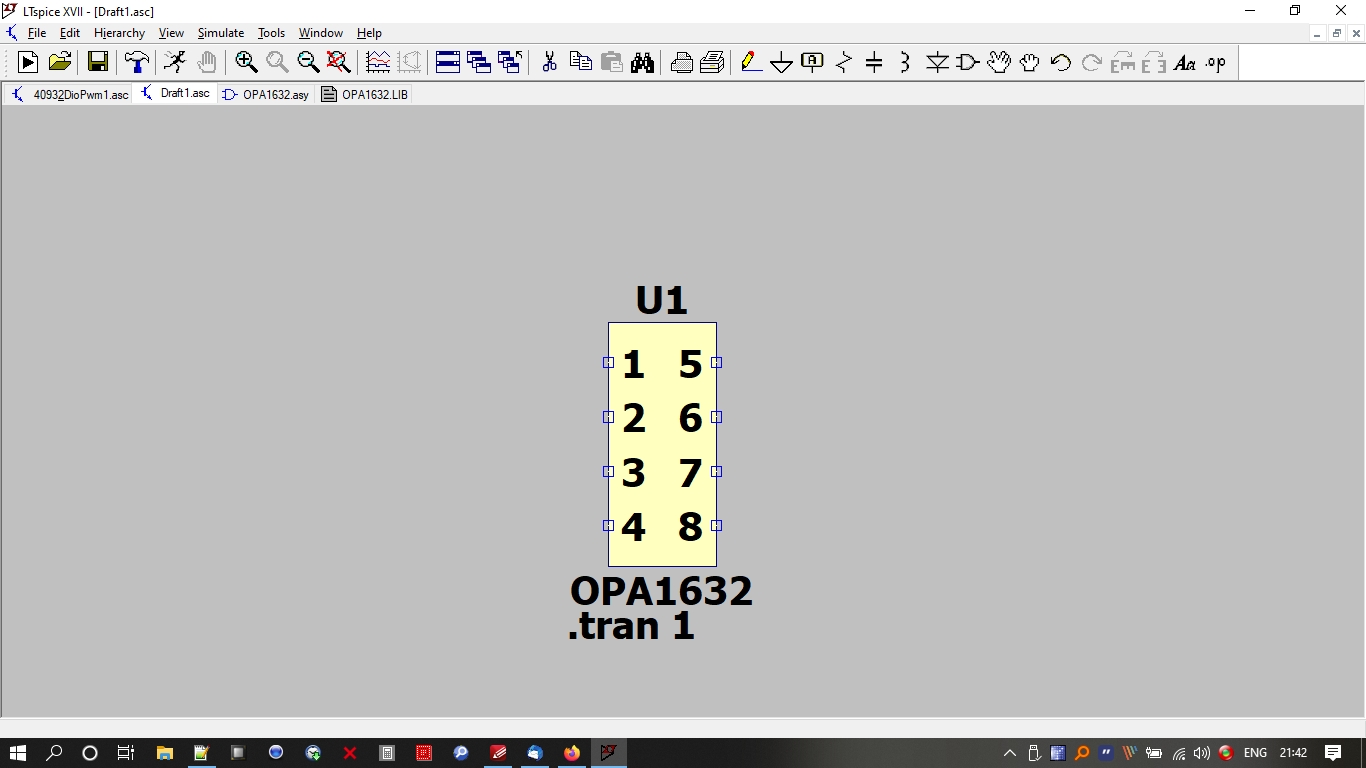
Task: Click pin 5 connection square on U1
Action: [716, 362]
